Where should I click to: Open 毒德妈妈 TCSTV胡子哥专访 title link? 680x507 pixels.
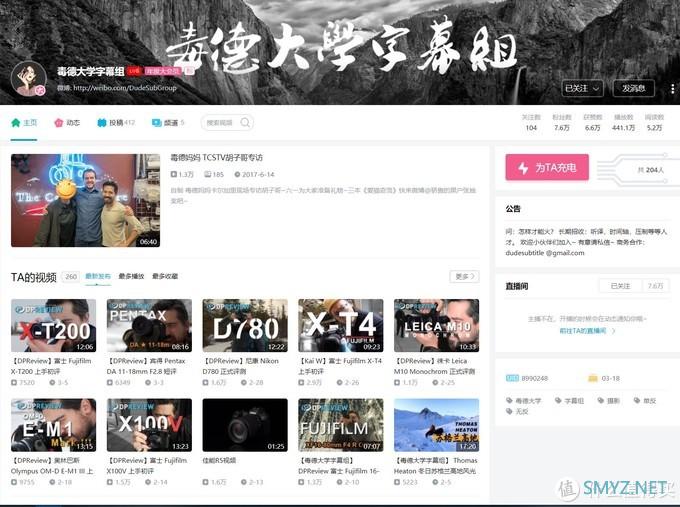[x=216, y=158]
